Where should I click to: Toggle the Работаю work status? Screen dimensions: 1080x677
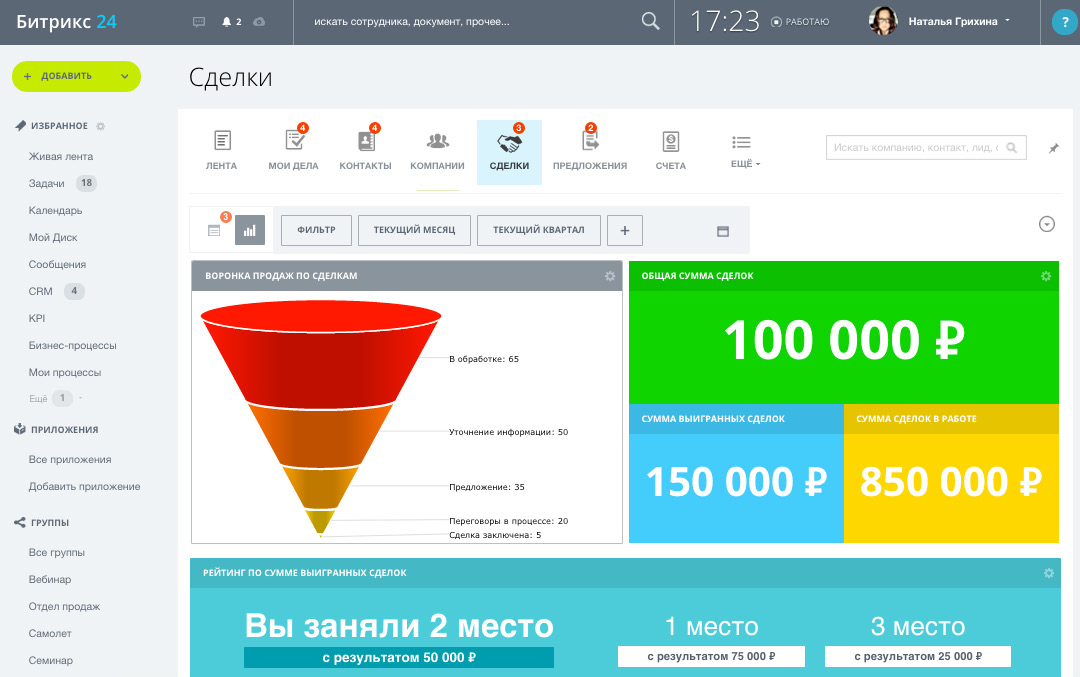(x=800, y=21)
